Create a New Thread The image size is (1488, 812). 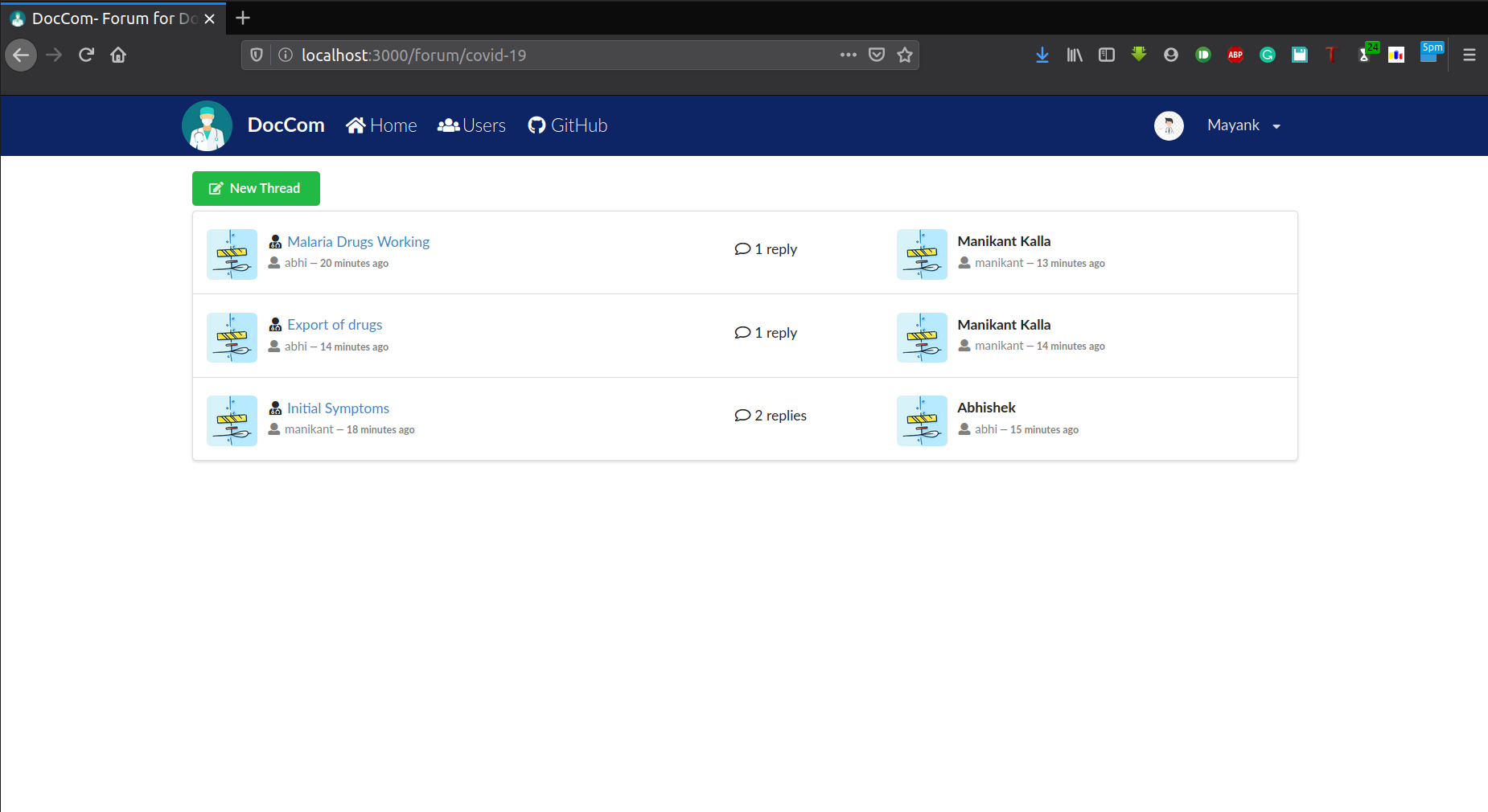[x=256, y=188]
